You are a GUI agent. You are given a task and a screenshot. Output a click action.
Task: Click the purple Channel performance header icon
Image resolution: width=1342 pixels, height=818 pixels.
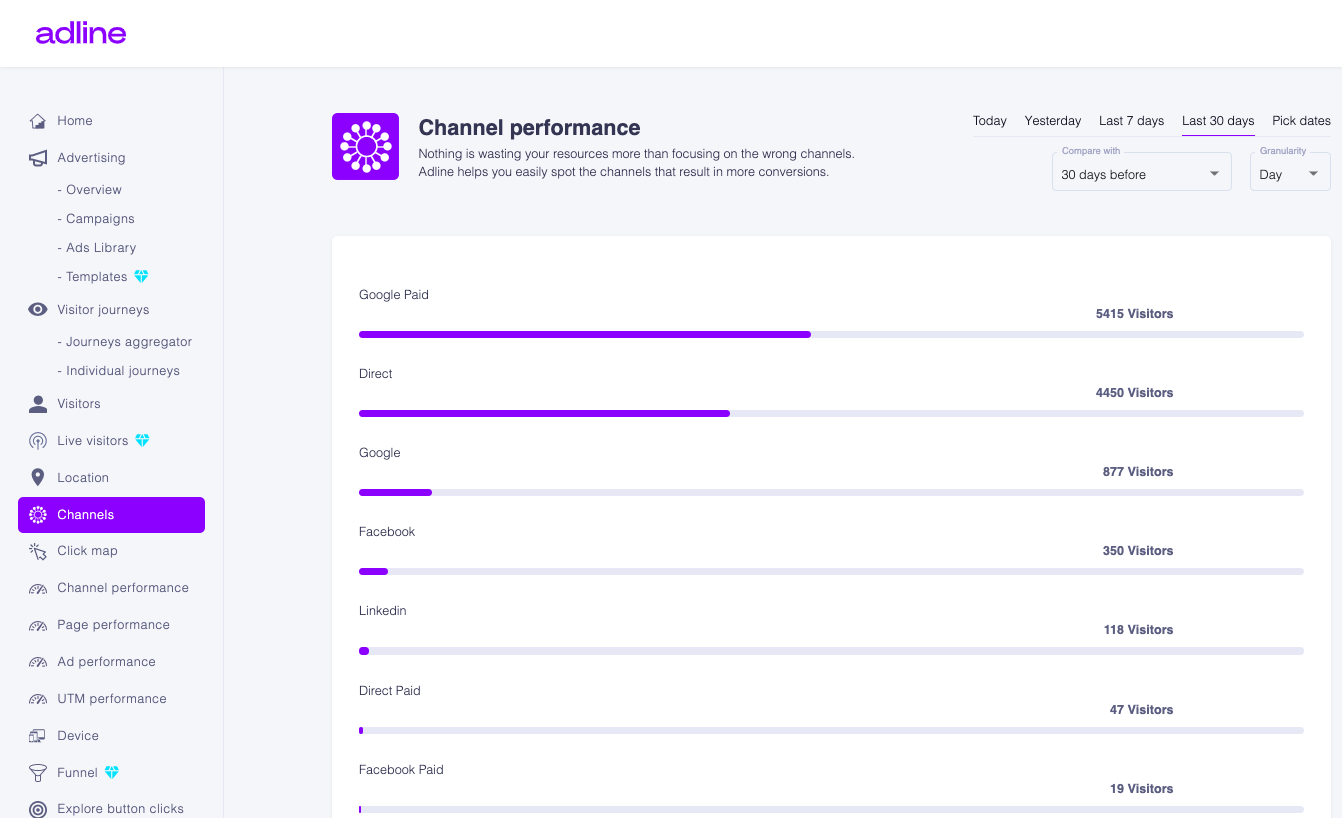click(366, 146)
